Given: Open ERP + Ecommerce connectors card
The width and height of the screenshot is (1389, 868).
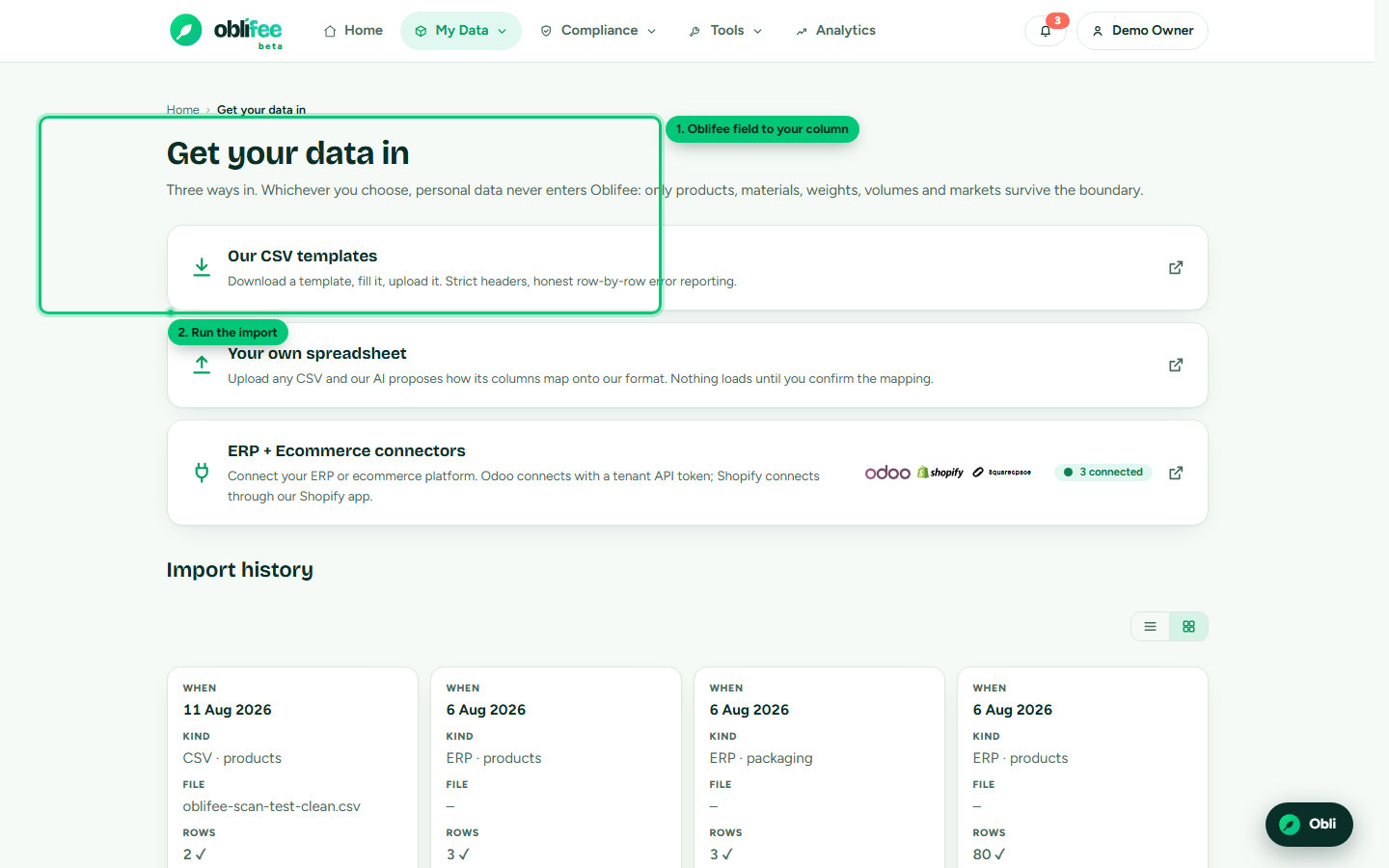Looking at the screenshot, I should pyautogui.click(x=687, y=473).
